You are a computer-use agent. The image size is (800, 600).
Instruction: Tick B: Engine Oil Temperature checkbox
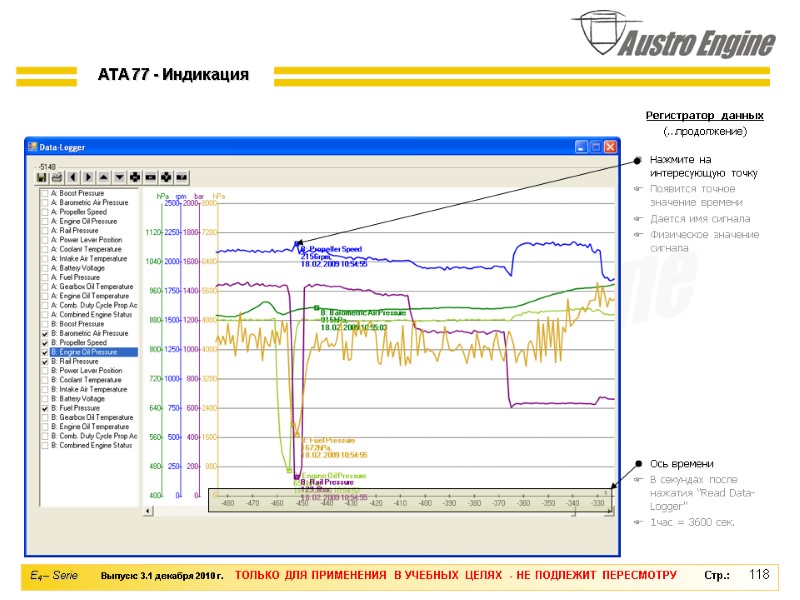tap(45, 427)
